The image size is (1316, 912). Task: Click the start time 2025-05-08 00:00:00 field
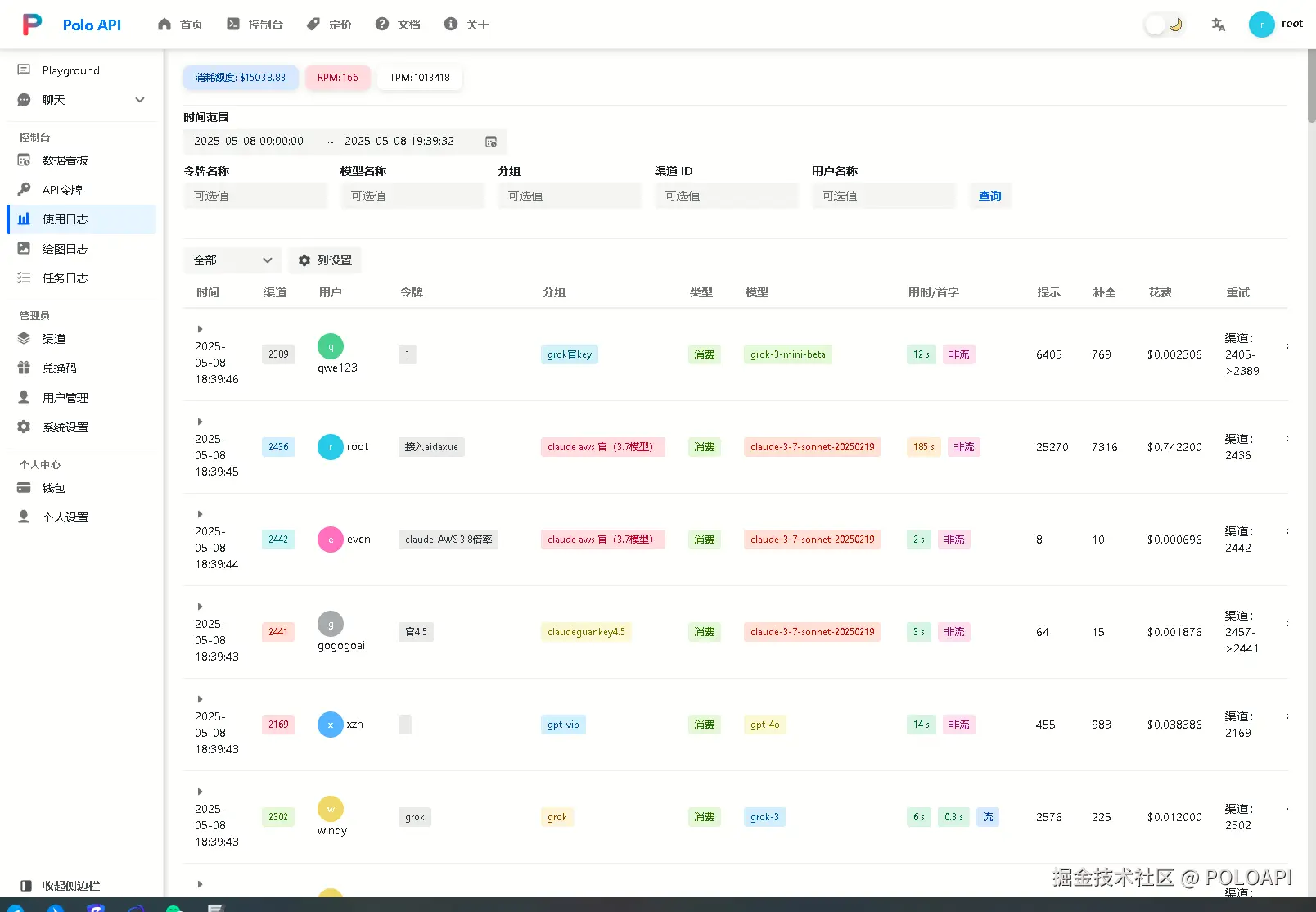[249, 142]
